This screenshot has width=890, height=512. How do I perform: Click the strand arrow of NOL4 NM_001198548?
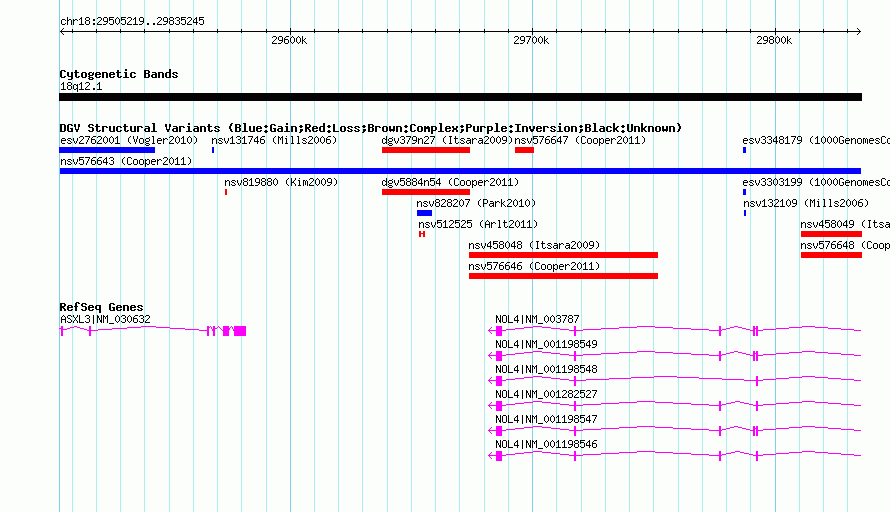(491, 380)
